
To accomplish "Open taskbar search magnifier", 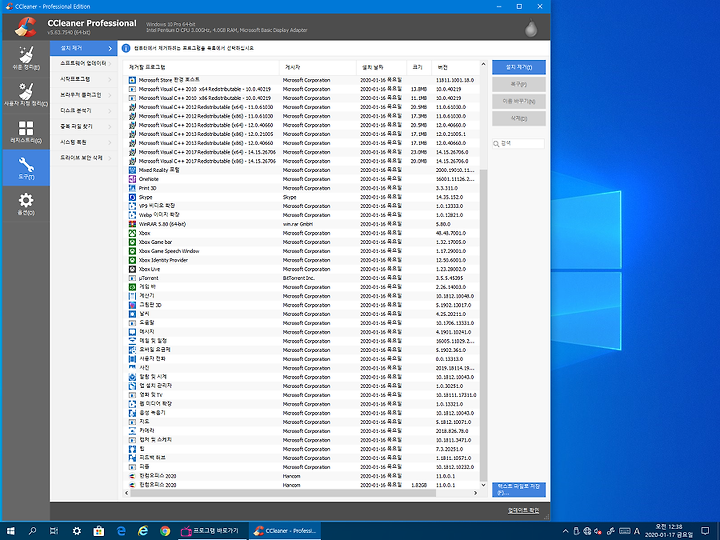I will [x=32, y=531].
